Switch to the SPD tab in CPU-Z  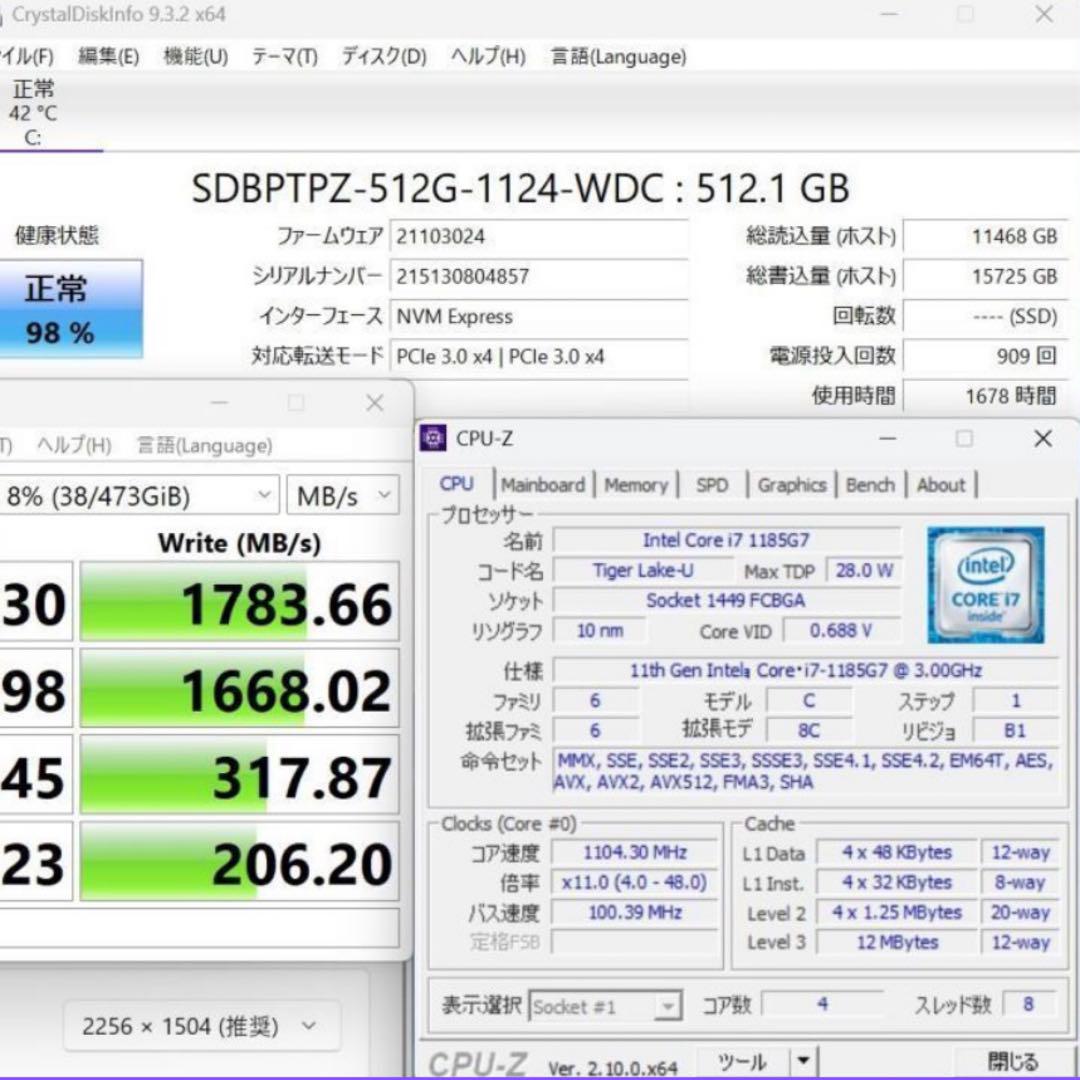pos(712,485)
